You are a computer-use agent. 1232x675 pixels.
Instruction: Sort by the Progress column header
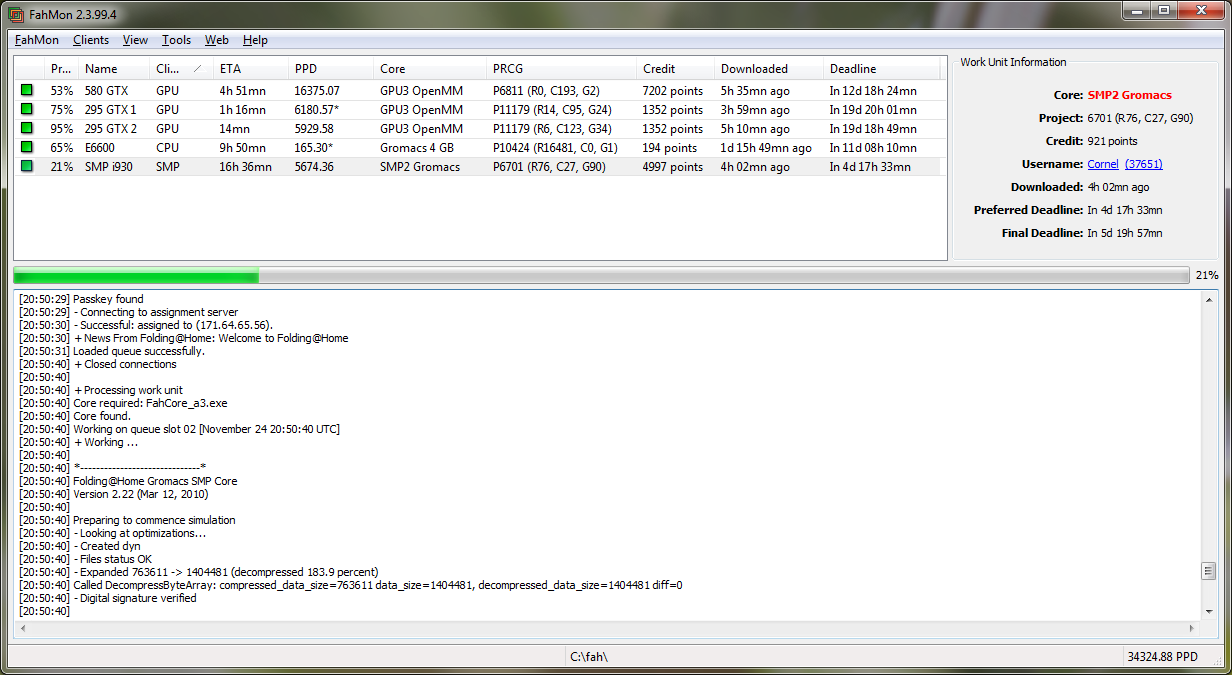pos(61,69)
